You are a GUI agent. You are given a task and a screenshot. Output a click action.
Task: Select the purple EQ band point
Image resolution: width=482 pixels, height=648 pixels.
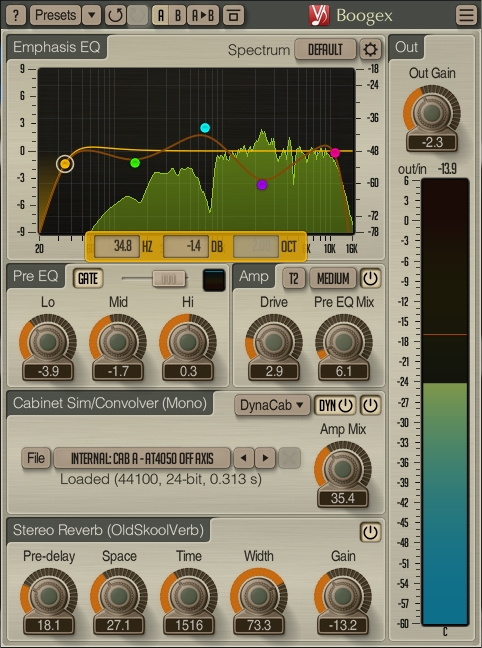click(x=262, y=185)
